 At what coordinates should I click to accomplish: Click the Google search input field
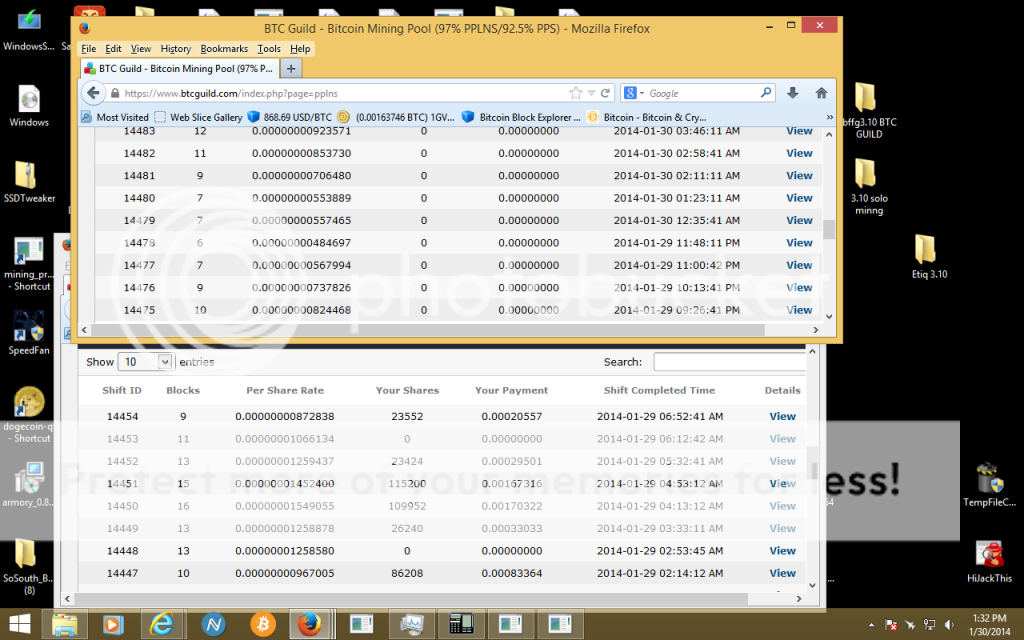(x=703, y=93)
